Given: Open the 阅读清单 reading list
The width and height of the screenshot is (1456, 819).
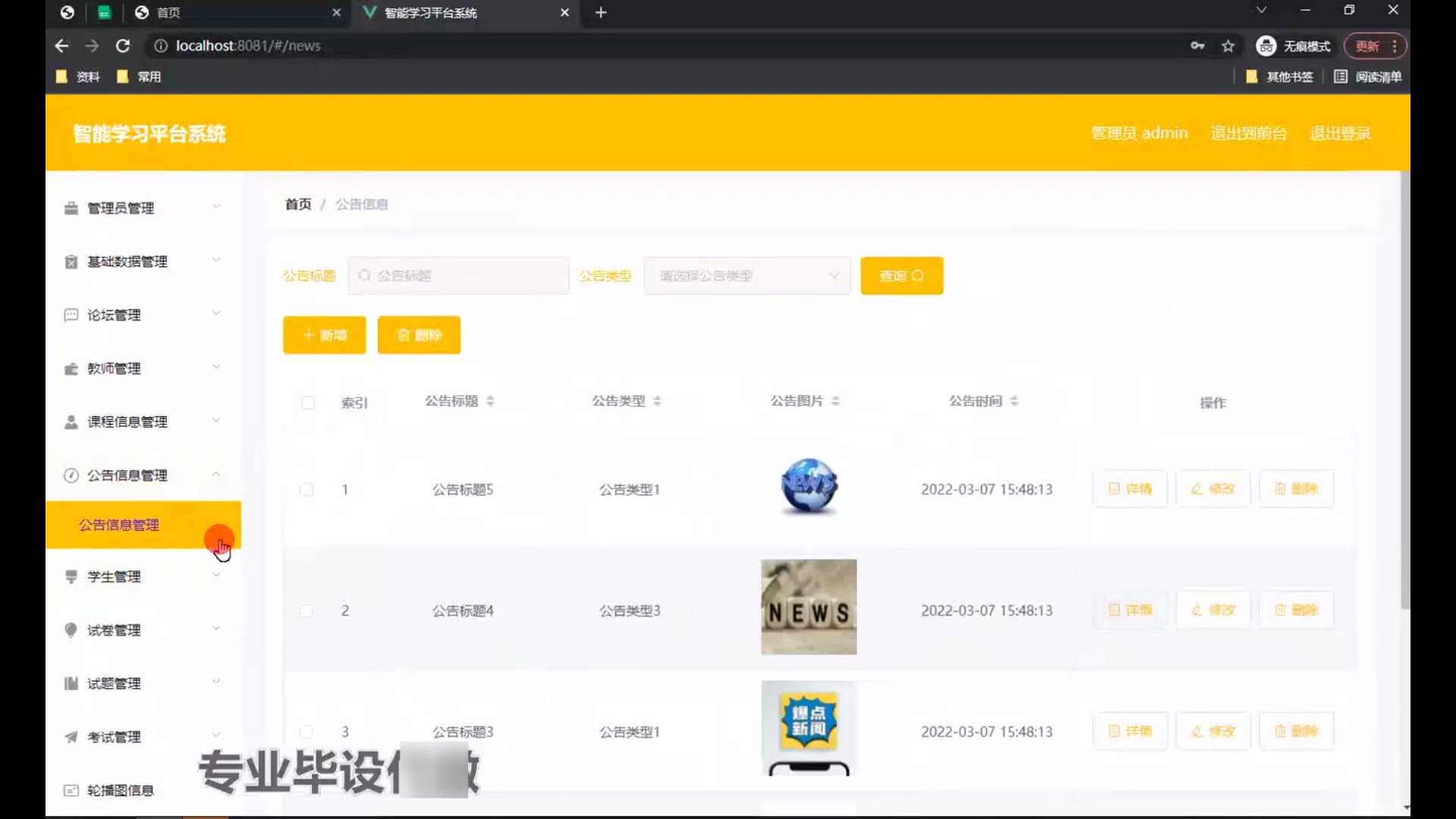Looking at the screenshot, I should tap(1368, 77).
